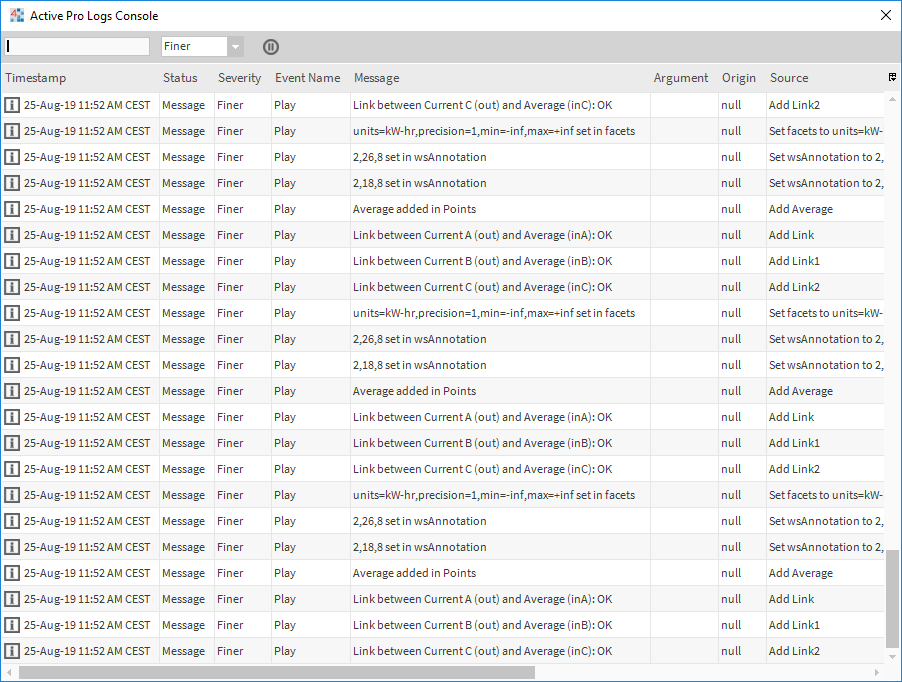This screenshot has width=902, height=682.
Task: Select the Origin column header
Action: click(x=739, y=78)
